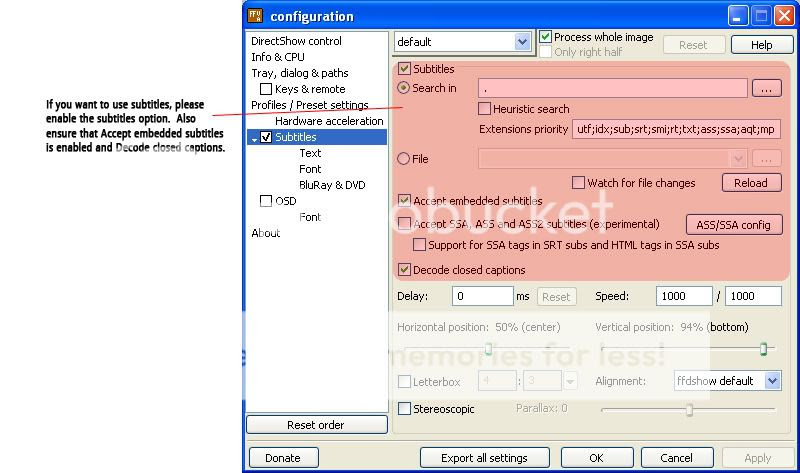Click the Donate button
This screenshot has width=800, height=473.
[x=283, y=458]
